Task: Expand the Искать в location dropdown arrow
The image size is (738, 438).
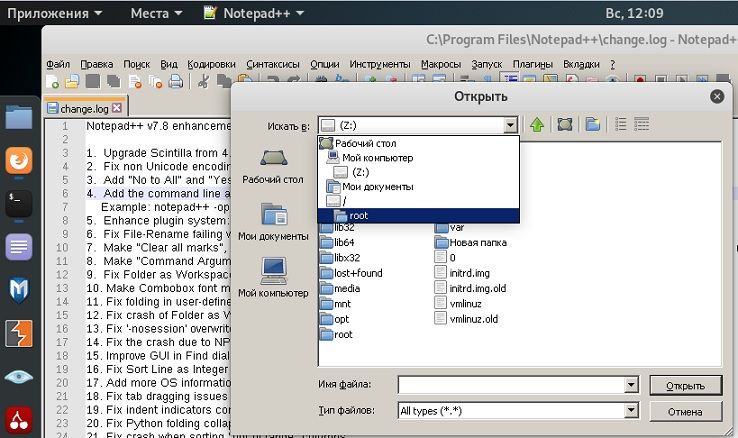Action: pyautogui.click(x=511, y=125)
